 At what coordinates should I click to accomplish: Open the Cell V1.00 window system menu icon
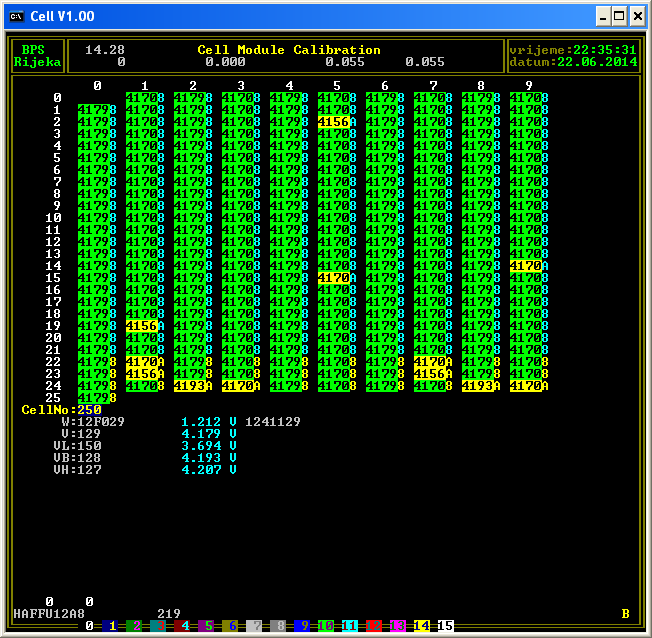pos(17,16)
